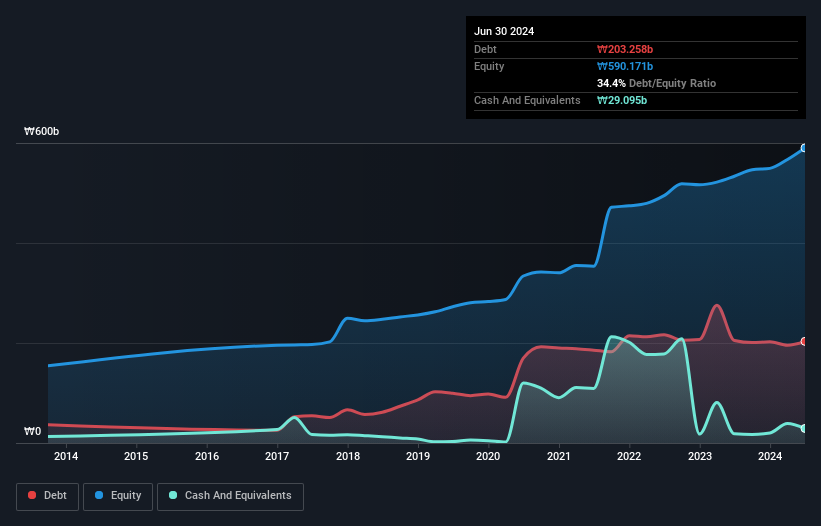The image size is (821, 526).
Task: Select the blue Equity endpoint marker on chart
Action: 804,148
